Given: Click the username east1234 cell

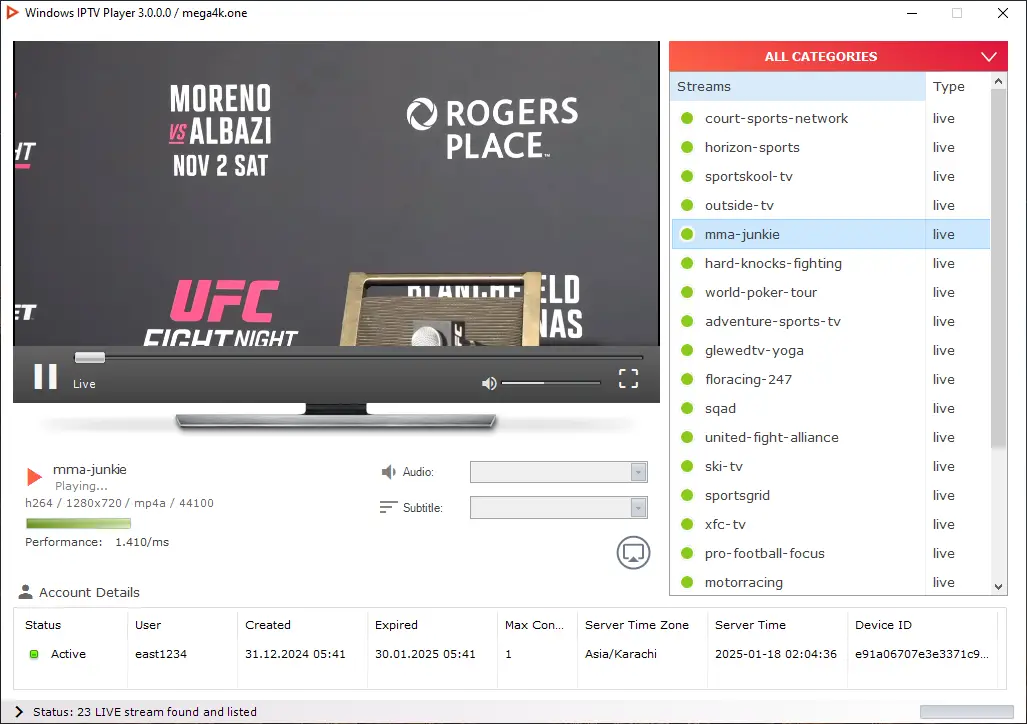Looking at the screenshot, I should (x=160, y=654).
